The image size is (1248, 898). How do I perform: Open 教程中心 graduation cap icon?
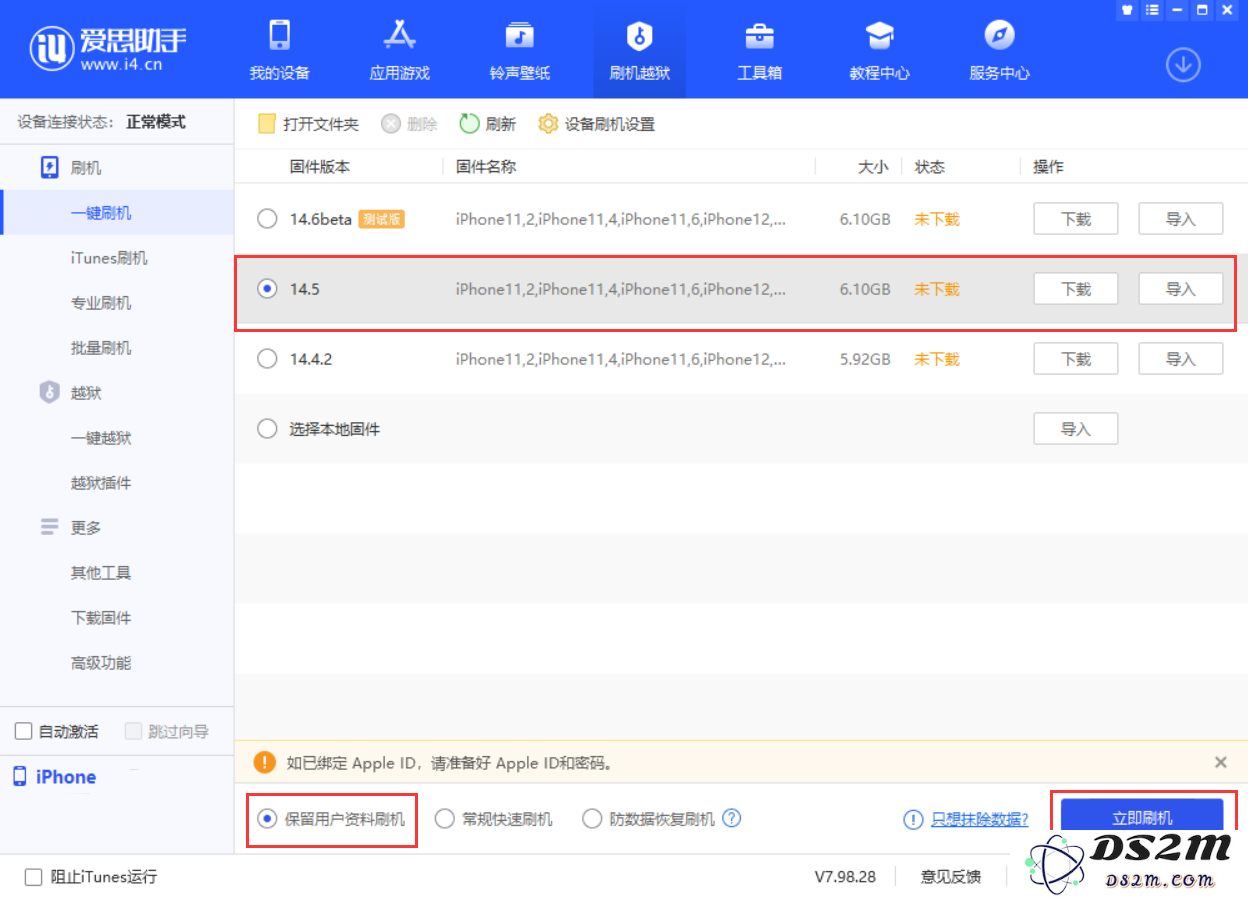click(879, 36)
